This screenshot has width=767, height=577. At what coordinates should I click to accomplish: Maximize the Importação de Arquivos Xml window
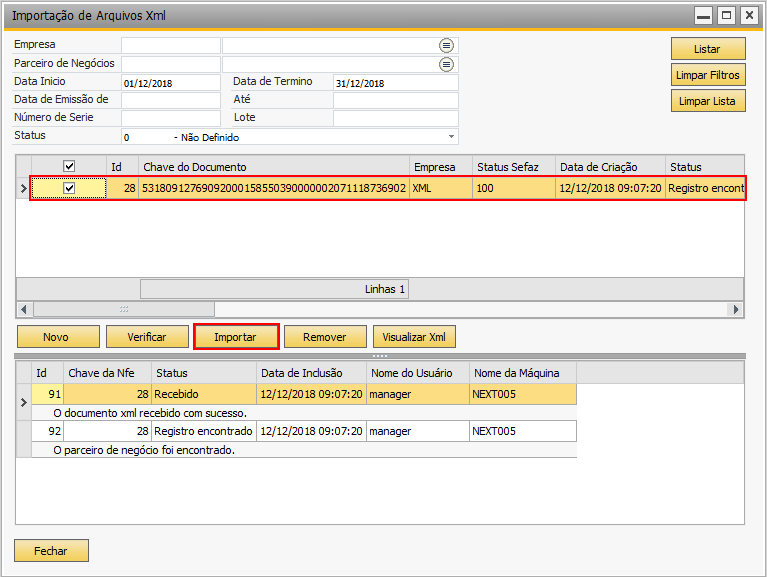click(x=726, y=16)
